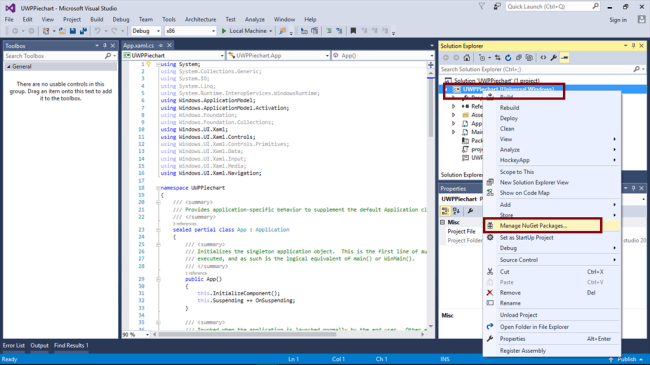
Task: Click the Publish button in status bar
Action: (x=626, y=359)
